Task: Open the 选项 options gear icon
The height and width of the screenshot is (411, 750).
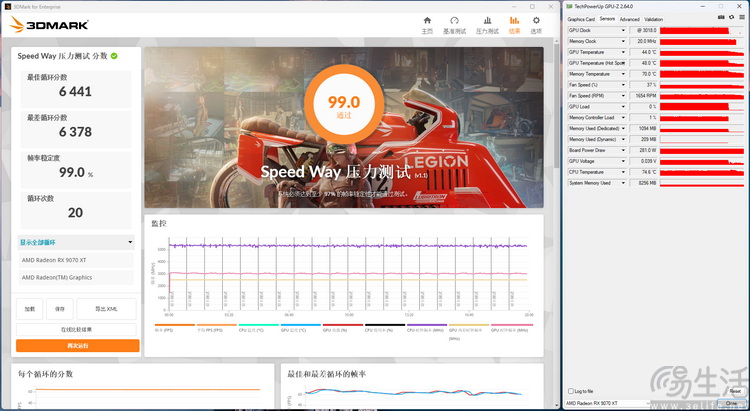Action: pos(536,22)
